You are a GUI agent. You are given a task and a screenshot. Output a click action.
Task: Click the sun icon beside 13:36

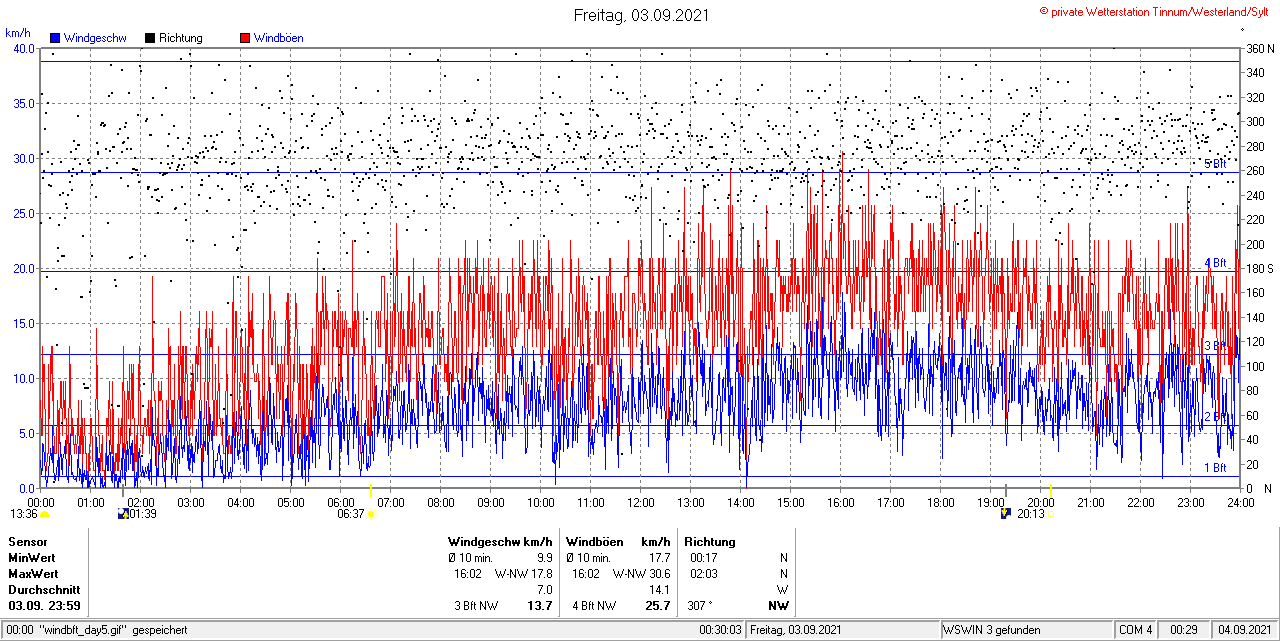coord(44,514)
